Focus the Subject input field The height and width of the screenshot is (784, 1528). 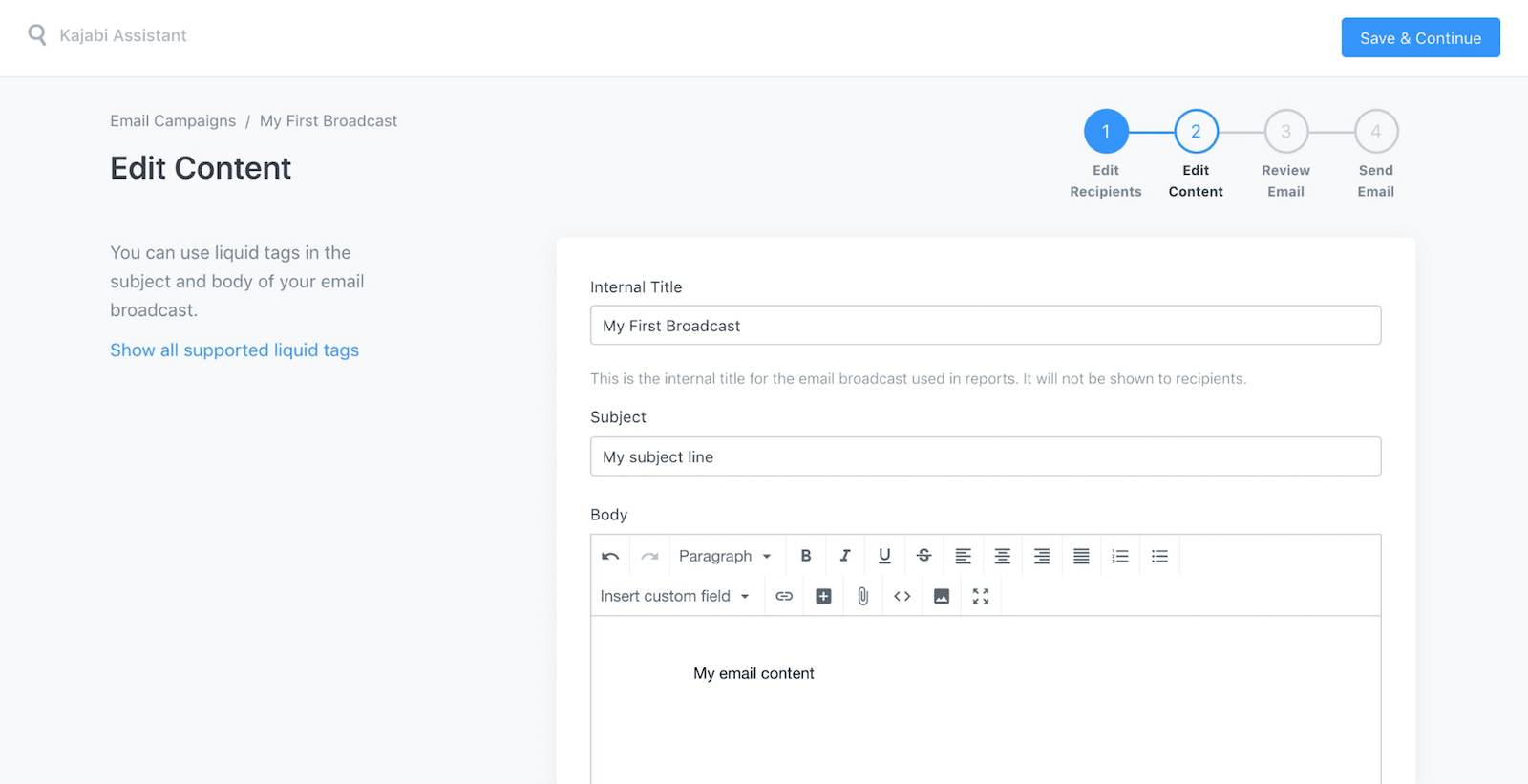tap(986, 456)
